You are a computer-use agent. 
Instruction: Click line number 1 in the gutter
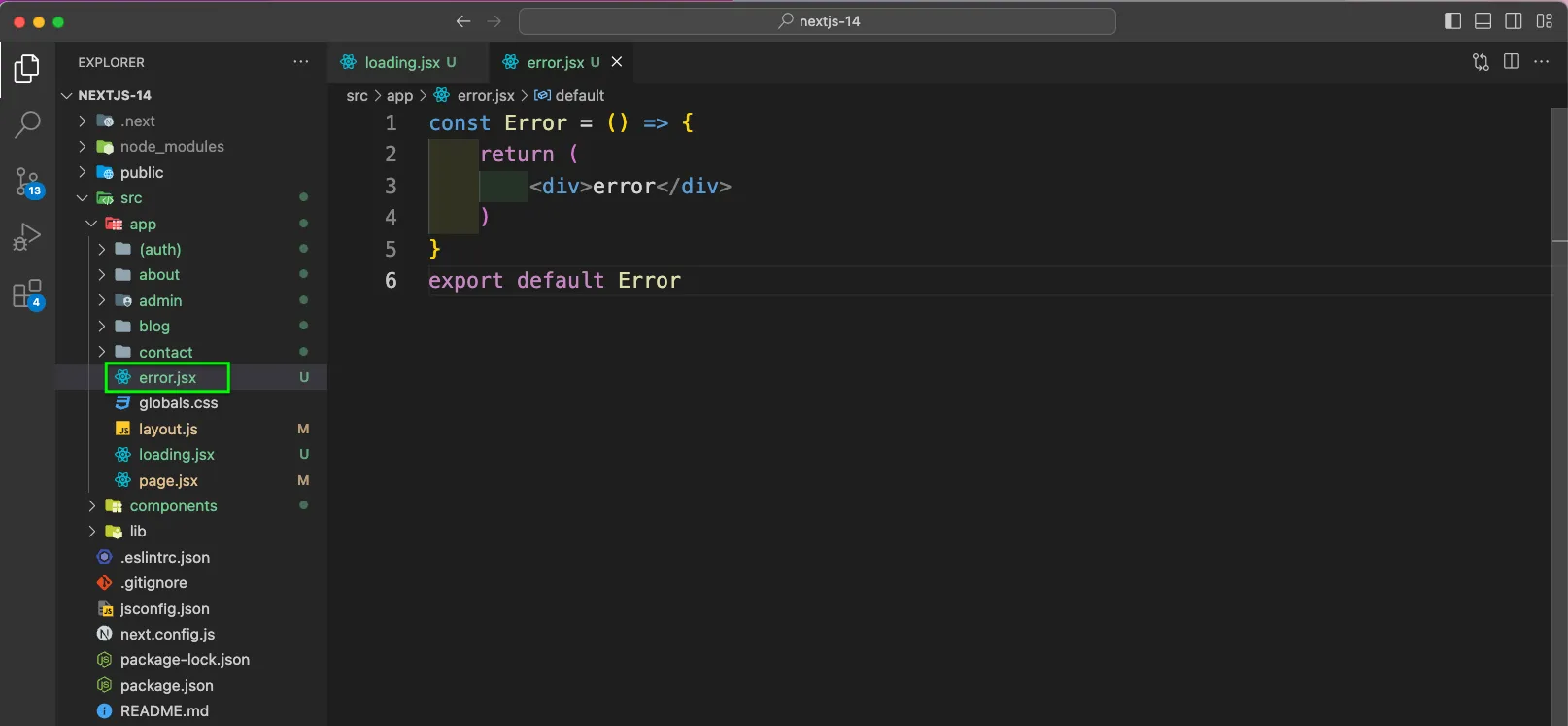[x=391, y=122]
